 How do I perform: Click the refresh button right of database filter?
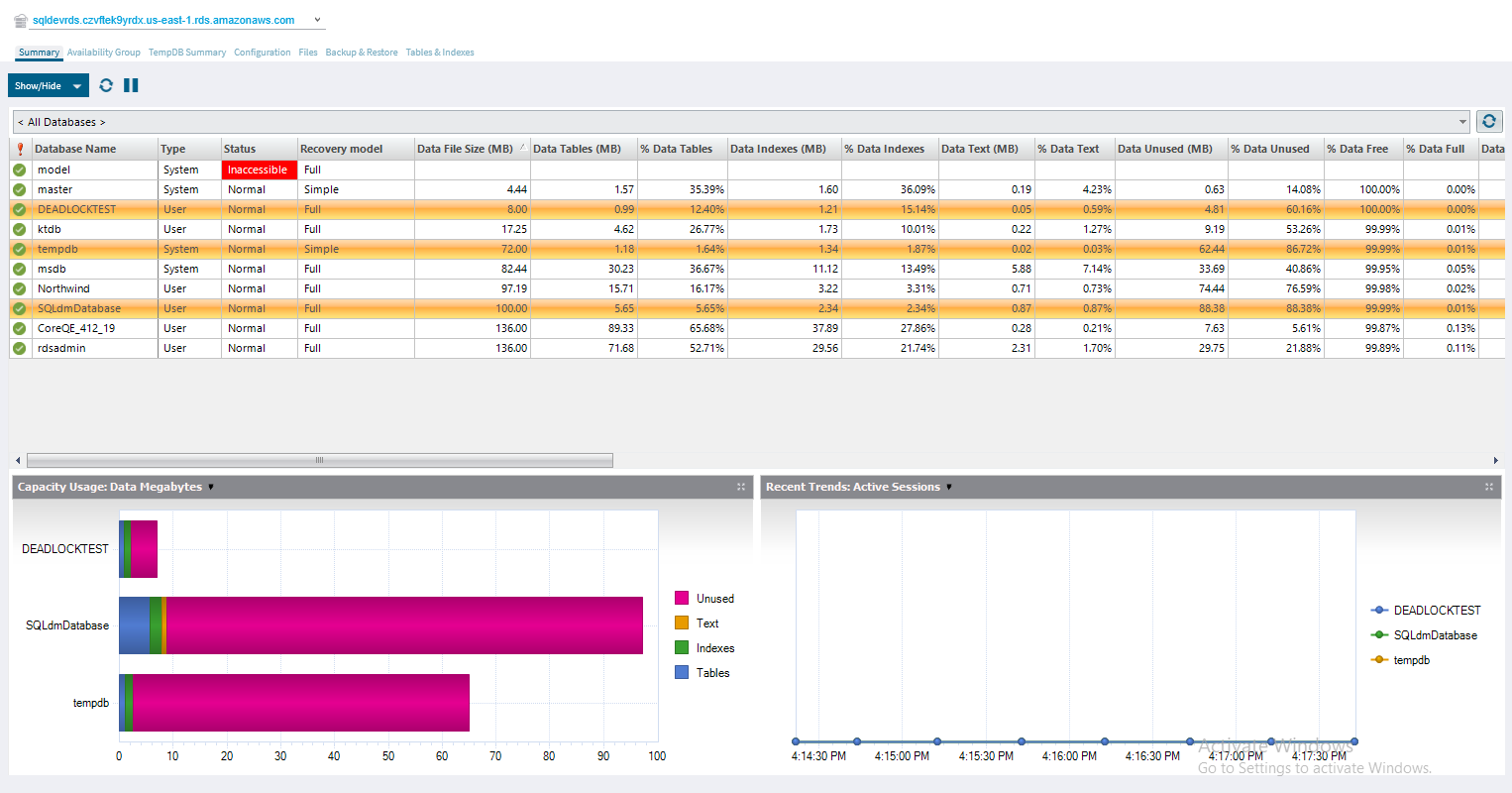coord(1488,121)
